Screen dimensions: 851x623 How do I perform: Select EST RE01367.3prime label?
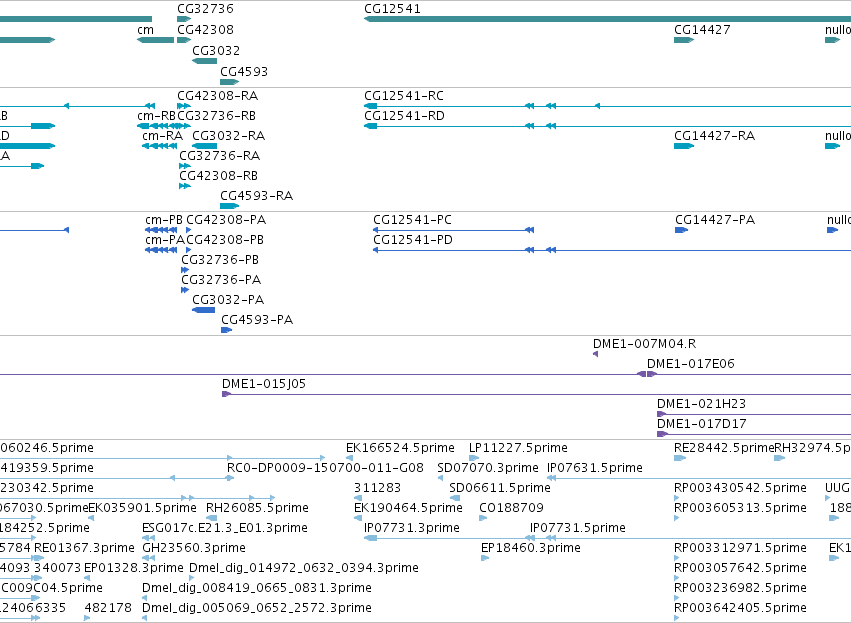(84, 548)
